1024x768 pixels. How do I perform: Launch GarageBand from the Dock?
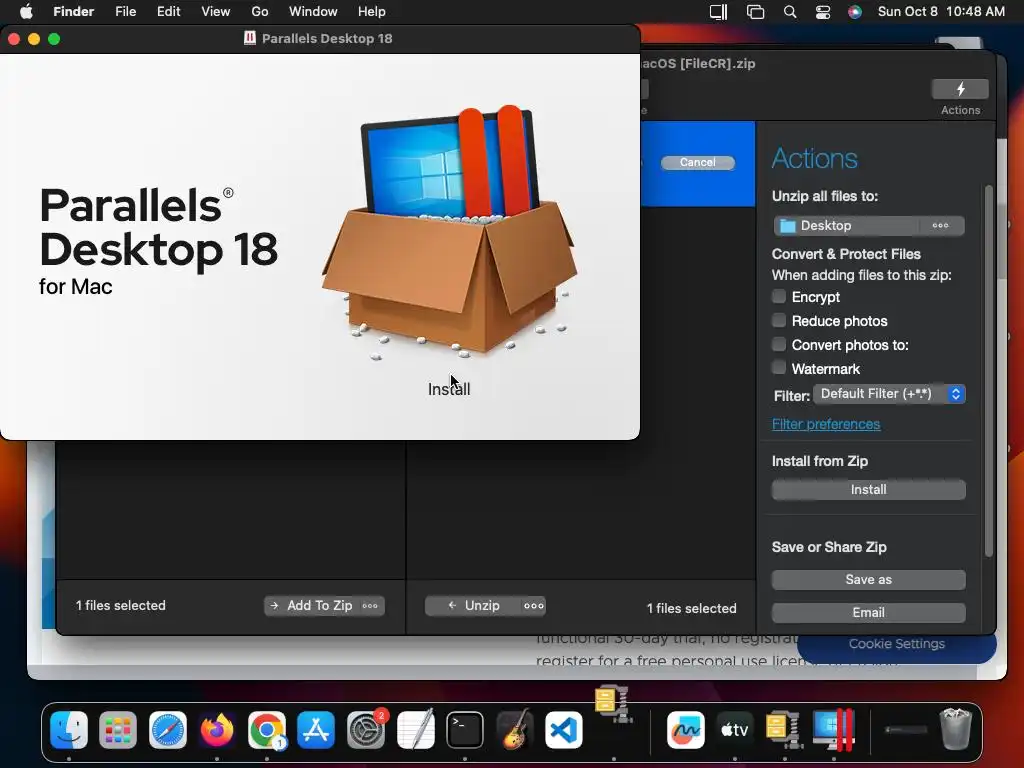[514, 729]
